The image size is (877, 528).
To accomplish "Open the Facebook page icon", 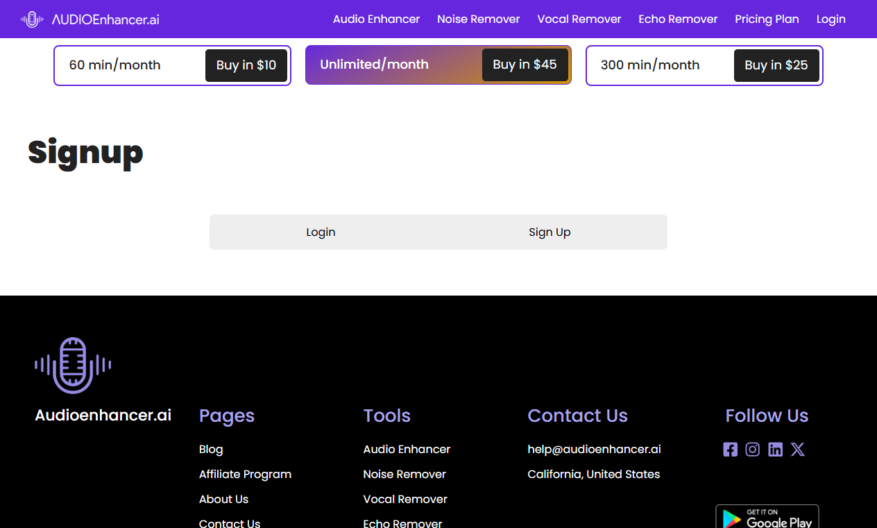I will click(730, 450).
